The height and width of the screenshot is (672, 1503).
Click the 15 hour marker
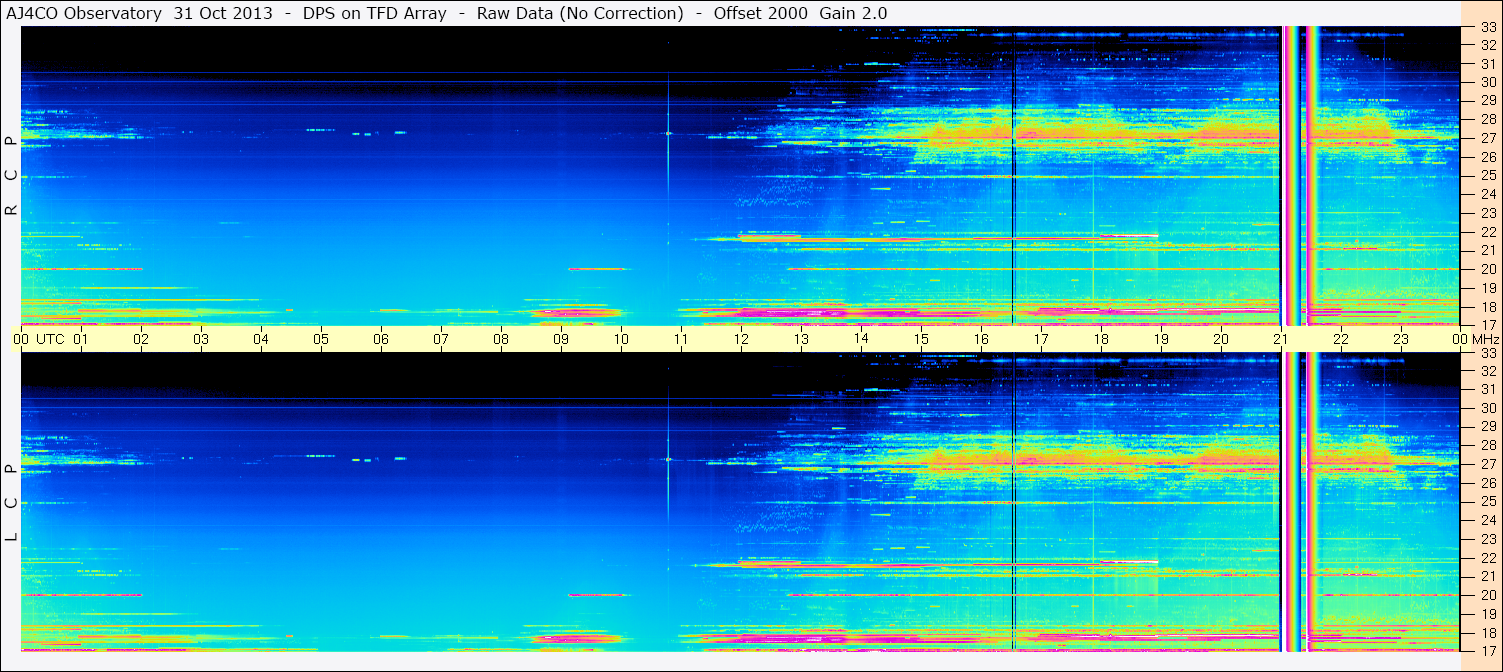coord(921,339)
